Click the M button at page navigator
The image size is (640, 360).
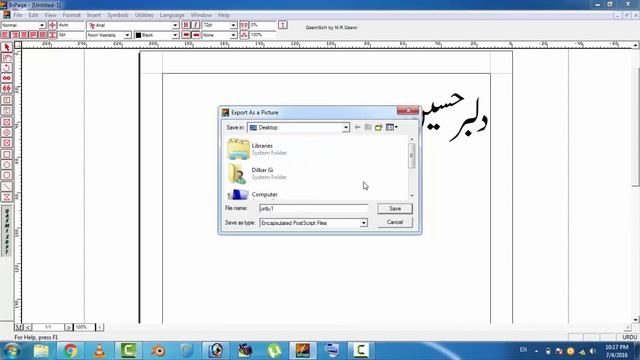(19, 327)
